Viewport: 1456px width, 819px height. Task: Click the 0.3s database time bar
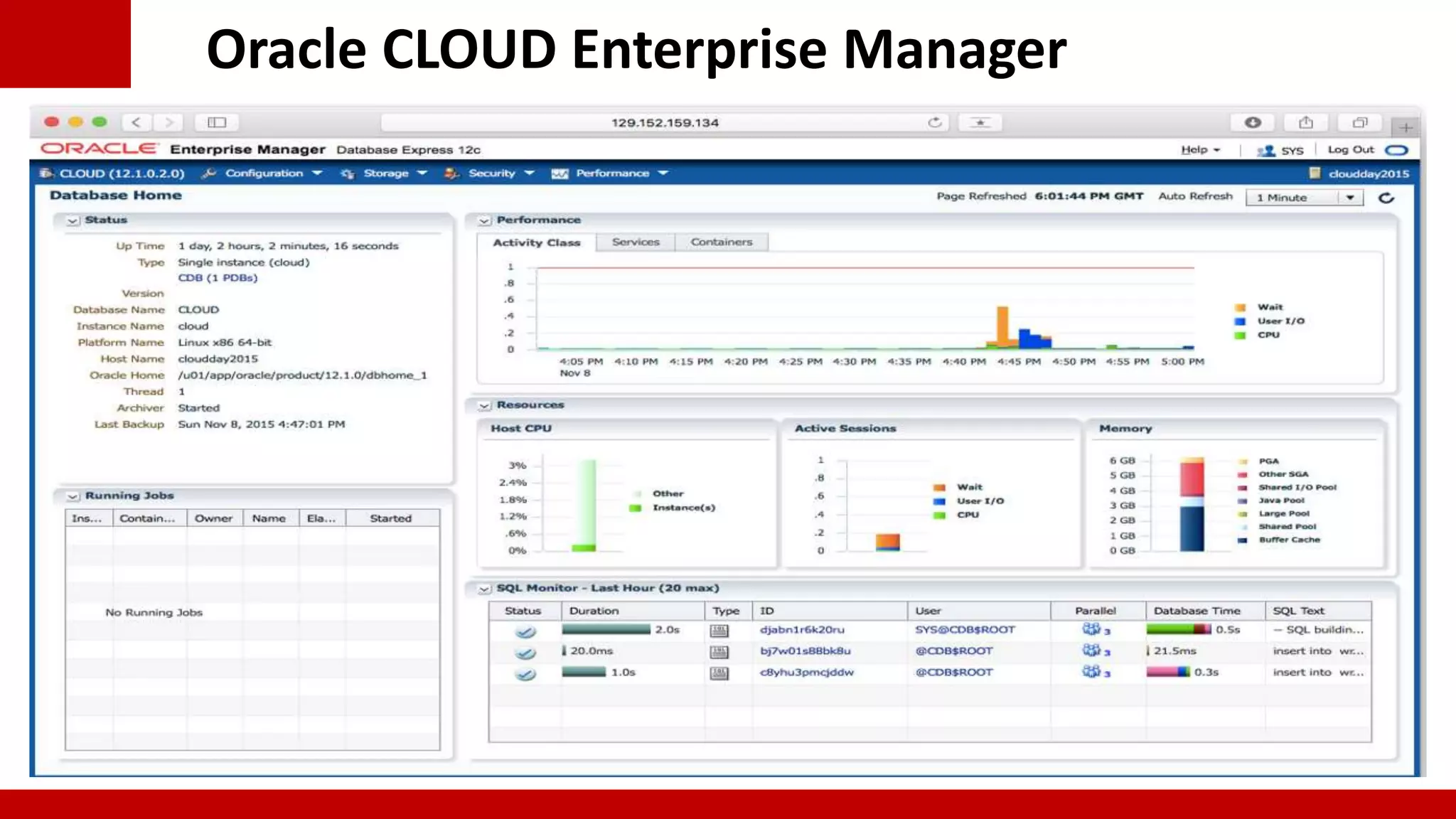pyautogui.click(x=1168, y=672)
